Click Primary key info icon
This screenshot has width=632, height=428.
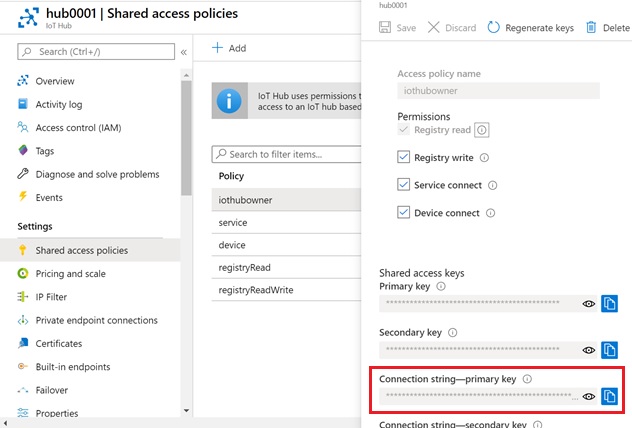pos(441,286)
